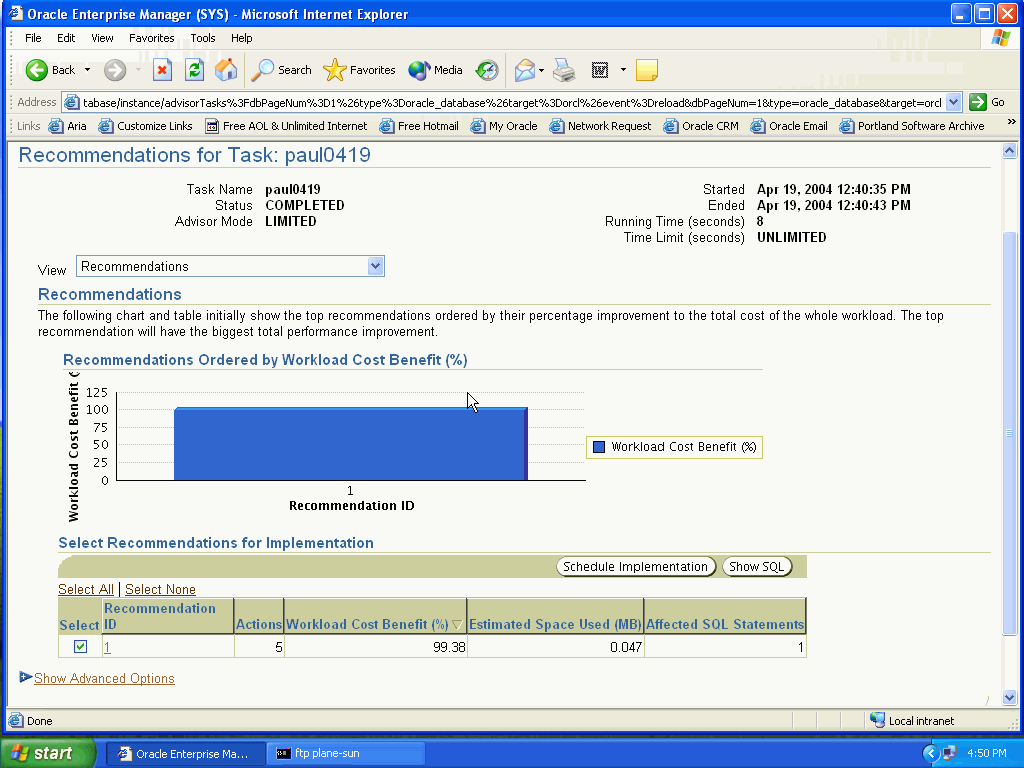Viewport: 1024px width, 768px height.
Task: Open the Favorites menu in menu bar
Action: (x=151, y=38)
